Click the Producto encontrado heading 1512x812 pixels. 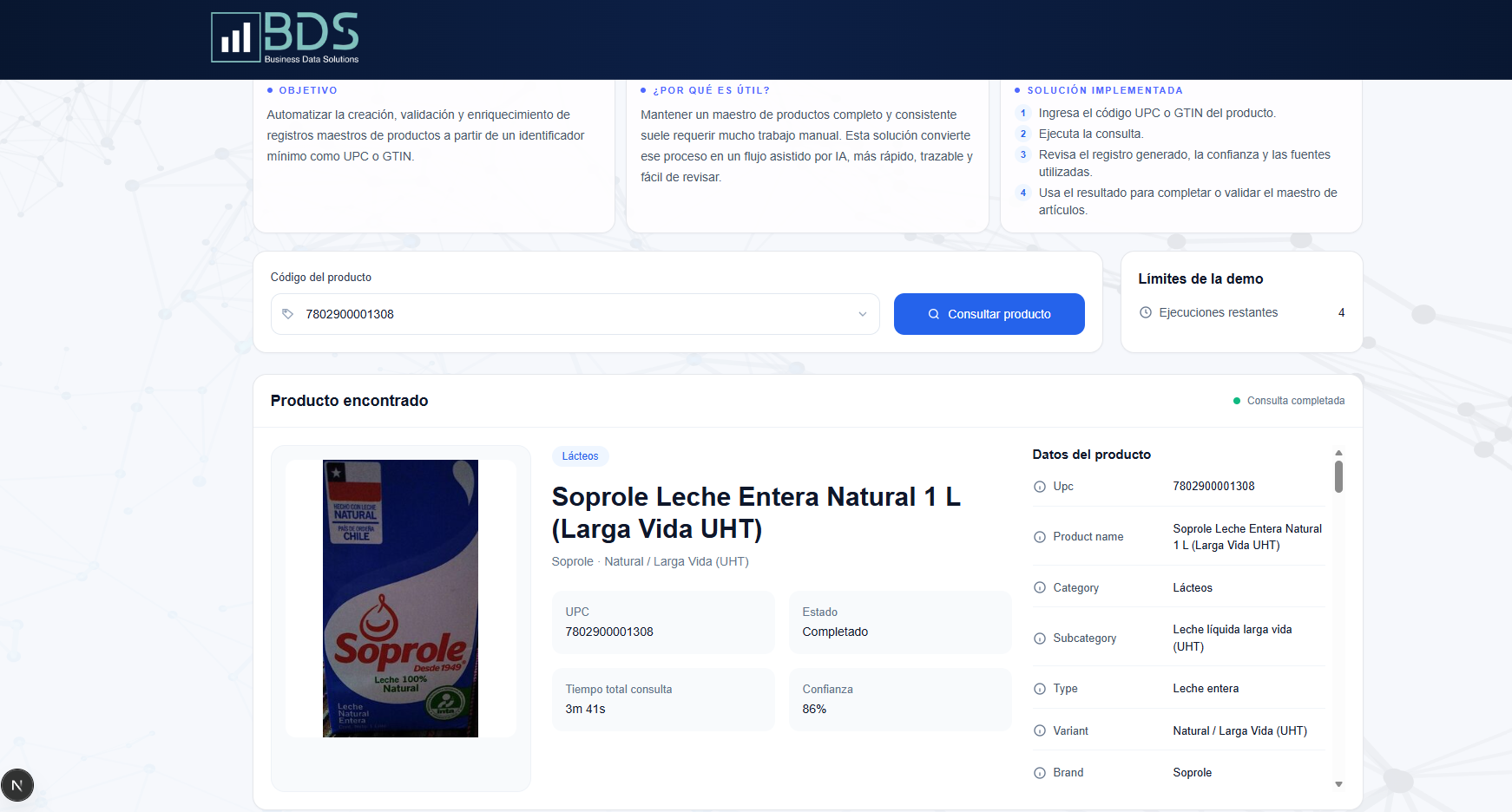tap(349, 401)
